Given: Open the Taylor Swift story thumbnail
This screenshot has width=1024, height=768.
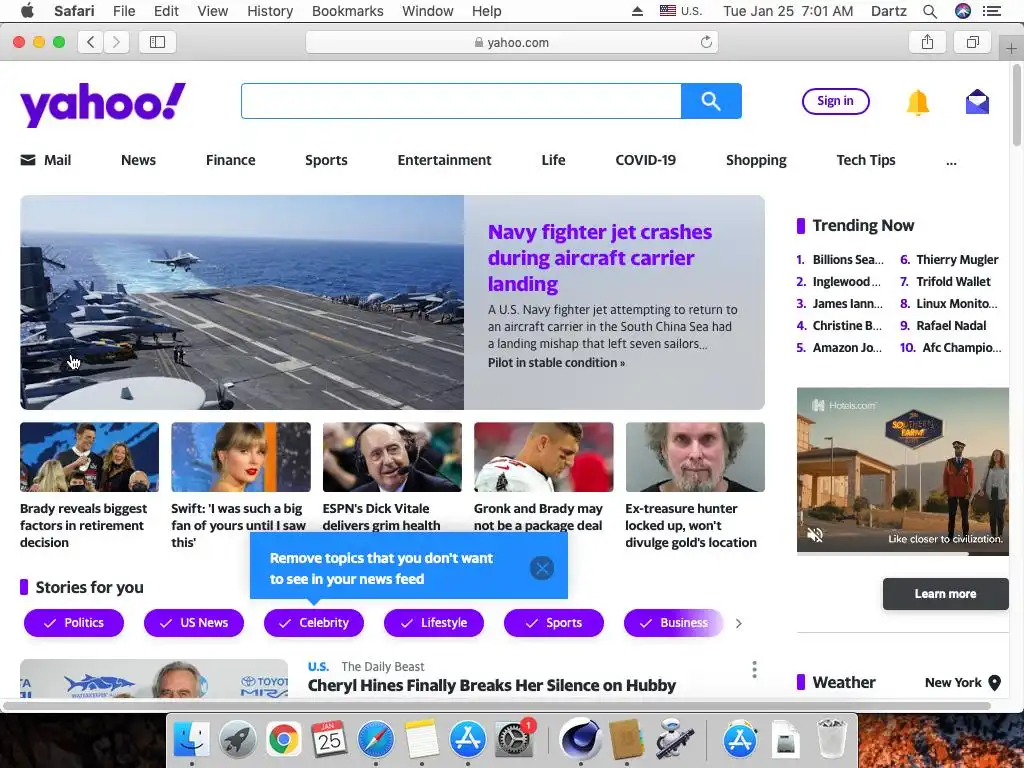Looking at the screenshot, I should (241, 457).
